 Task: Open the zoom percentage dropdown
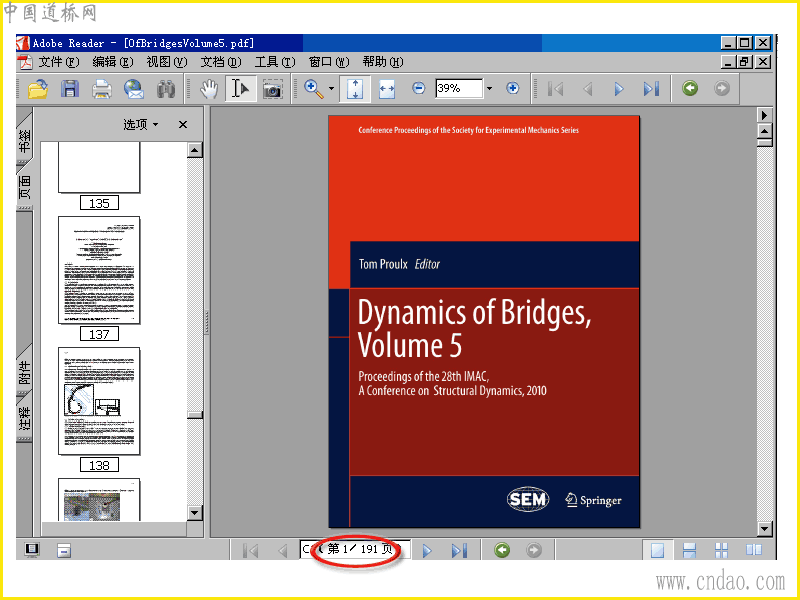[x=489, y=89]
